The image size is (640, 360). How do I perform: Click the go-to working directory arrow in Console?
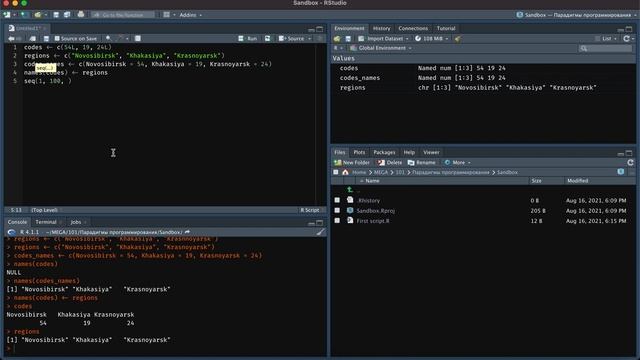pos(187,232)
